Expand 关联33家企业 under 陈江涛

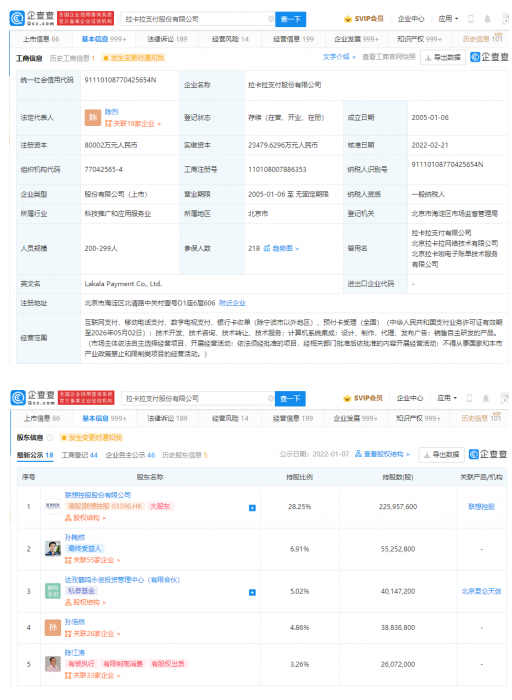(x=92, y=675)
